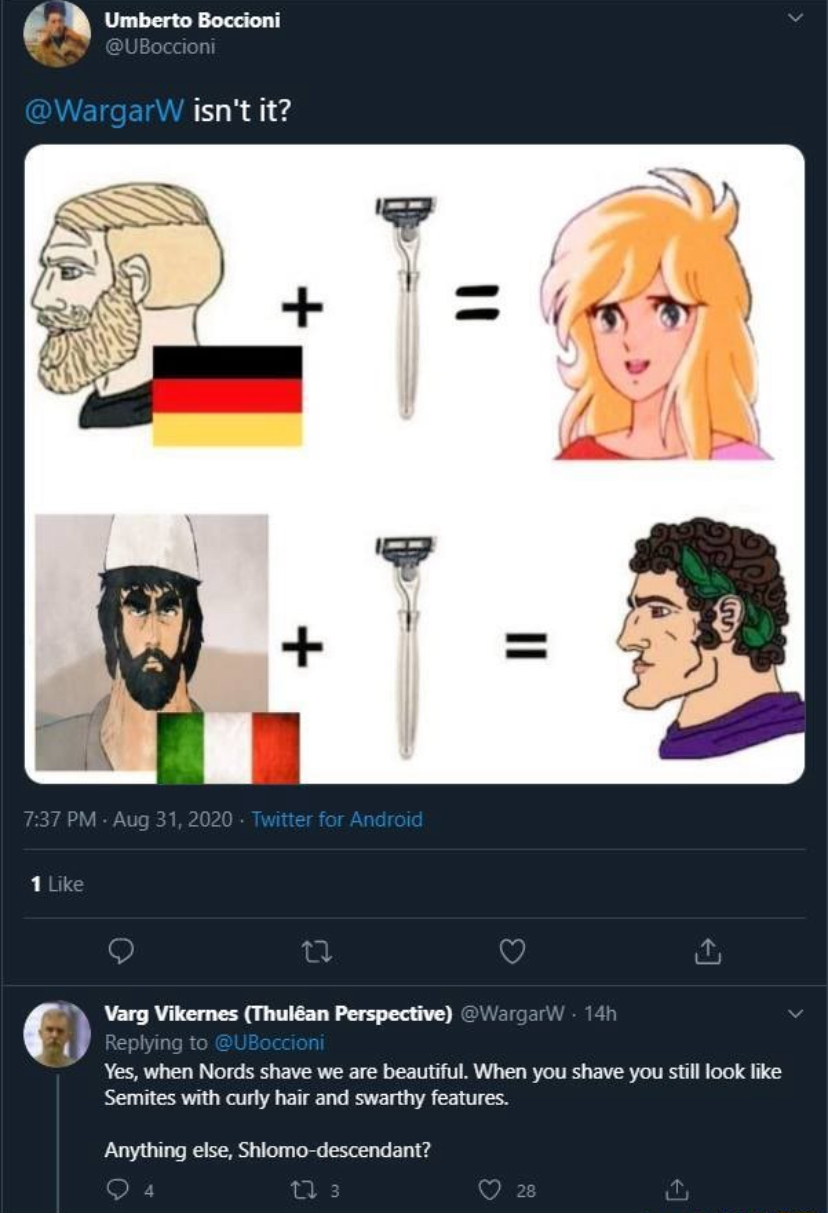View the 1 Like list

[x=57, y=884]
